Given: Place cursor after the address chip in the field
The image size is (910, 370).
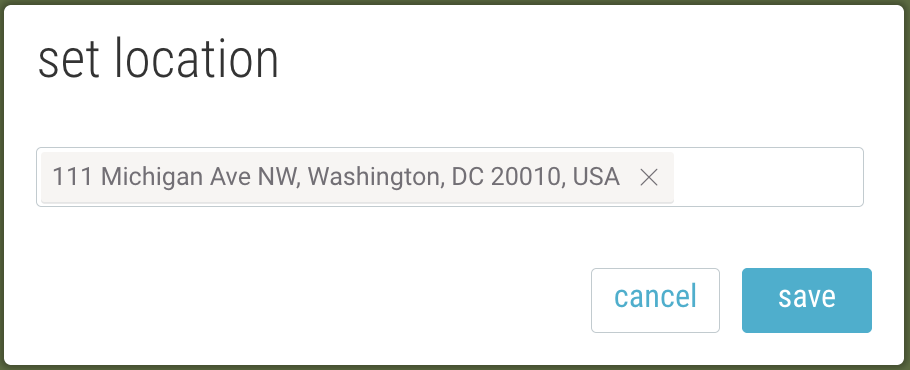Looking at the screenshot, I should (767, 177).
